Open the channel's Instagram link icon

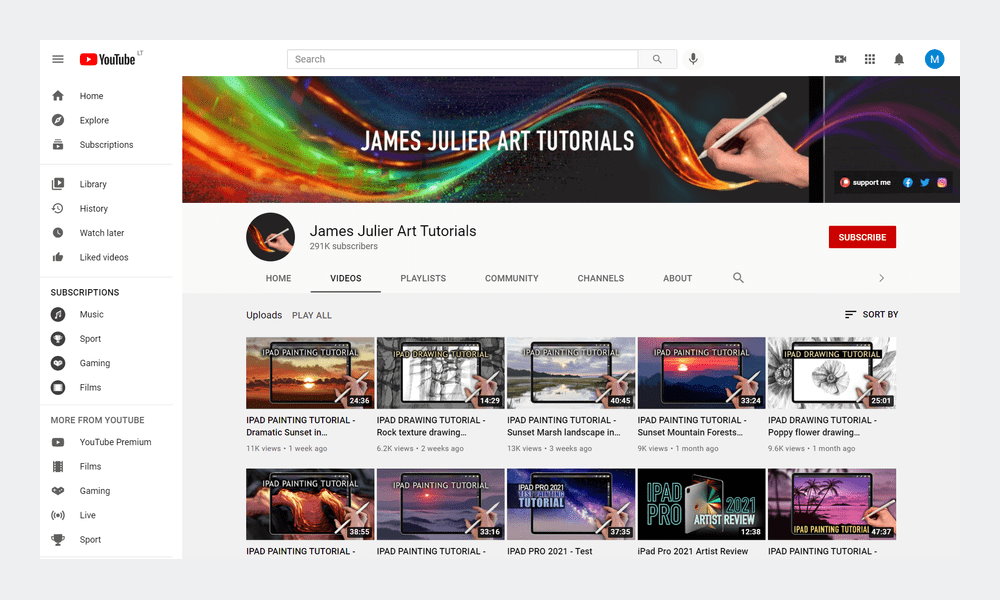point(942,182)
